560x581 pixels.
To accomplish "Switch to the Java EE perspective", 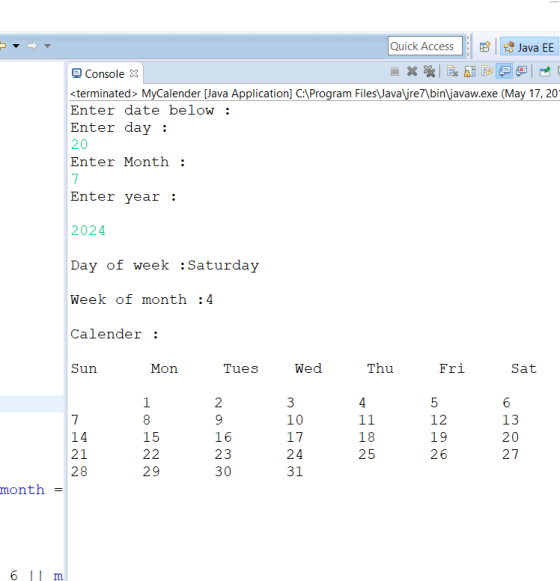I will 529,47.
